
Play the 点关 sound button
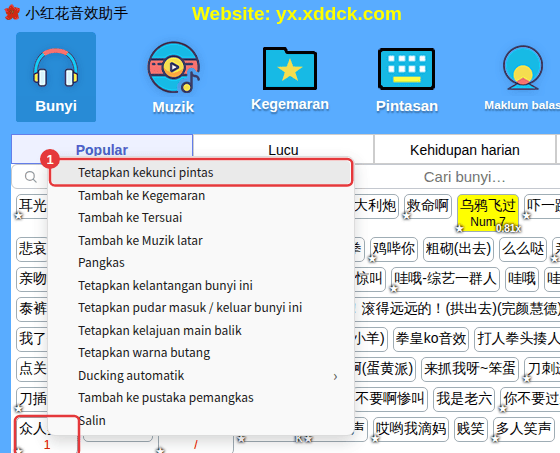click(32, 369)
